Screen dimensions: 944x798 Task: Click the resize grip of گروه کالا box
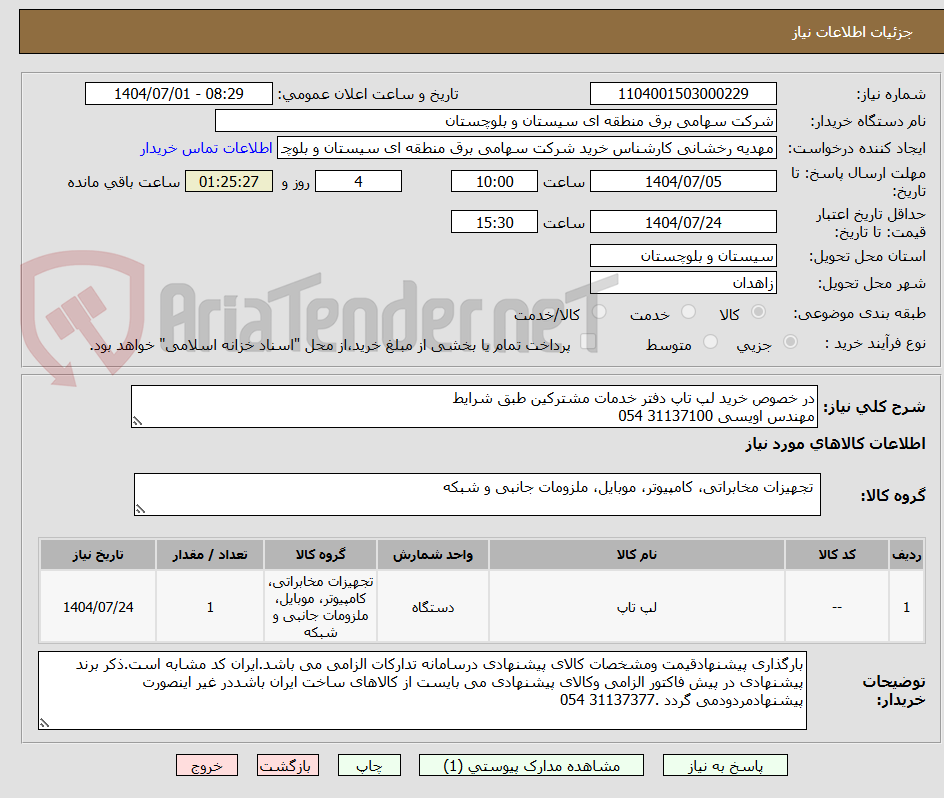(x=141, y=510)
